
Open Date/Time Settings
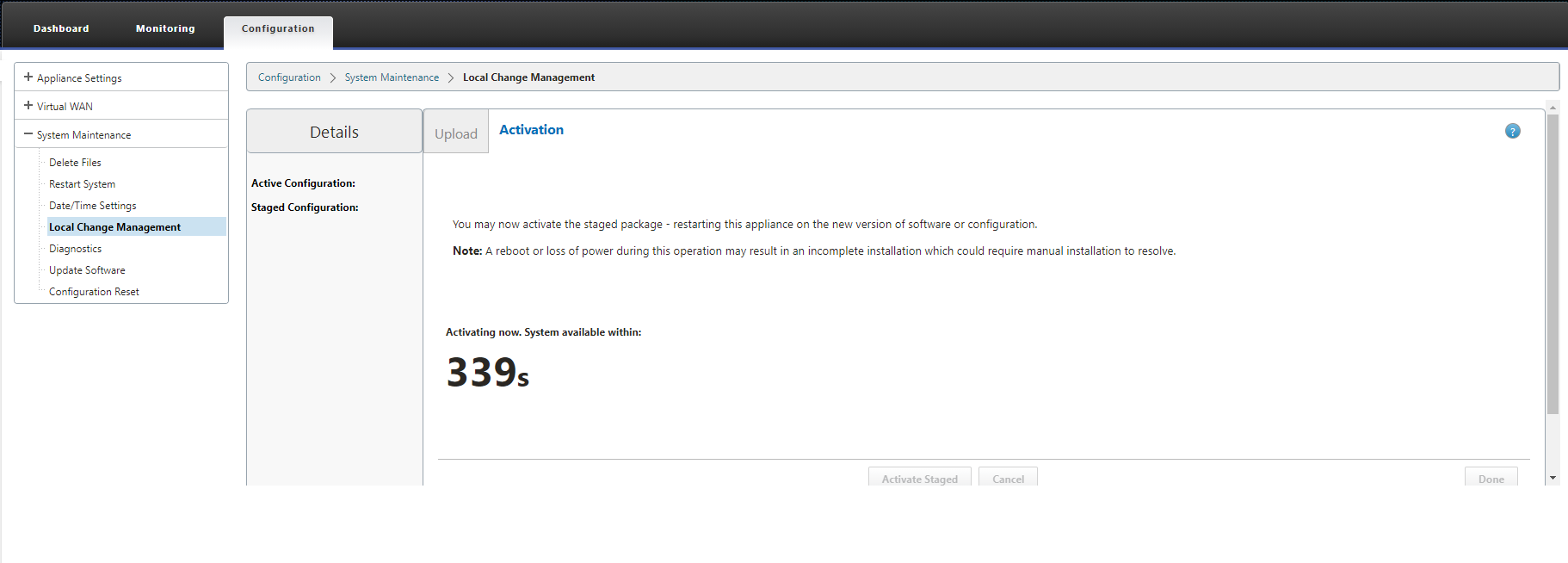tap(92, 206)
